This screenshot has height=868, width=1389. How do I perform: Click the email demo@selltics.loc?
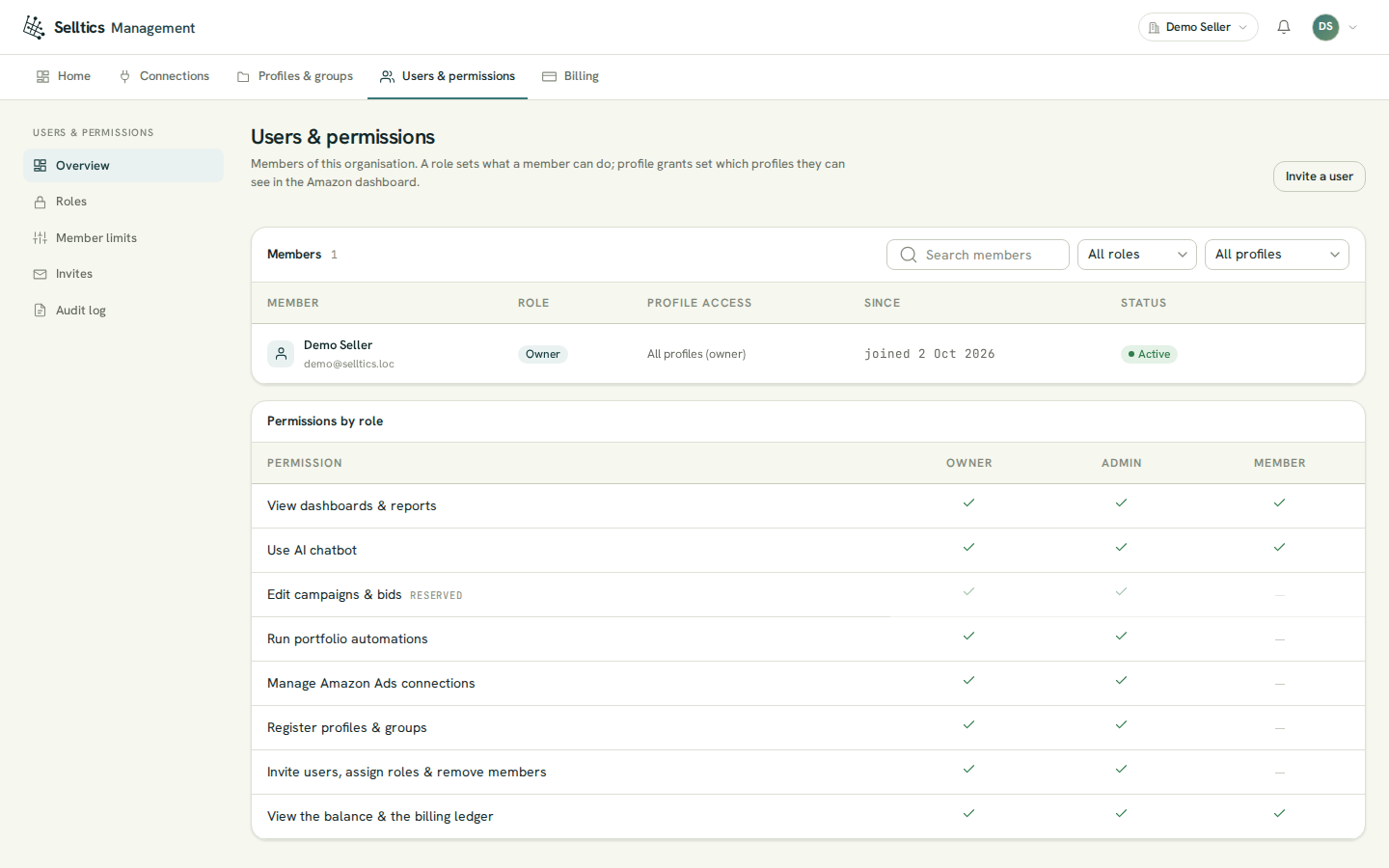pyautogui.click(x=349, y=365)
